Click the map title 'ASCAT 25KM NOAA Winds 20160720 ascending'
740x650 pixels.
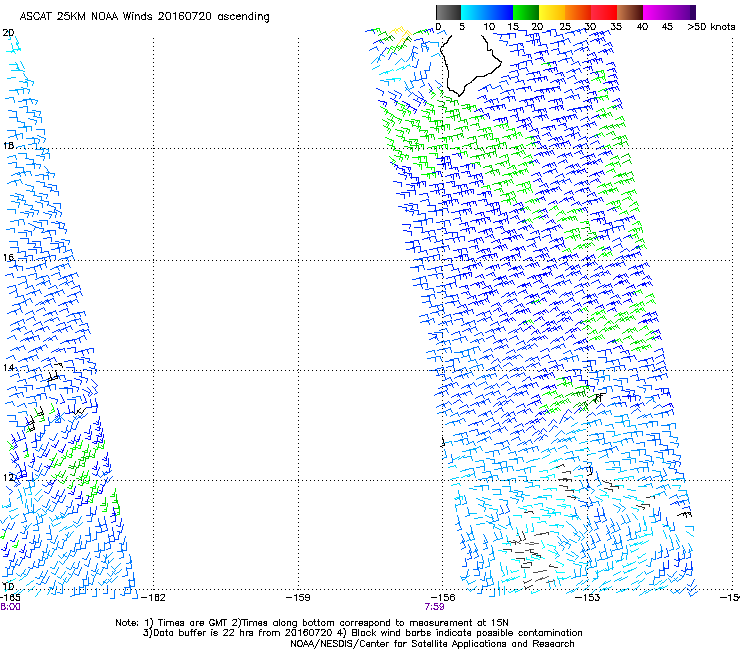[x=144, y=17]
